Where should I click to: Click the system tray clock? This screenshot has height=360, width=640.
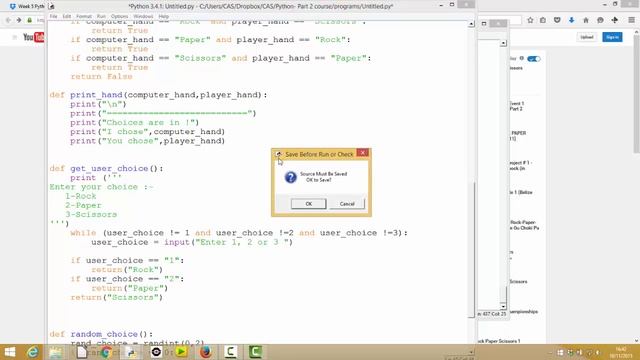[x=621, y=353]
